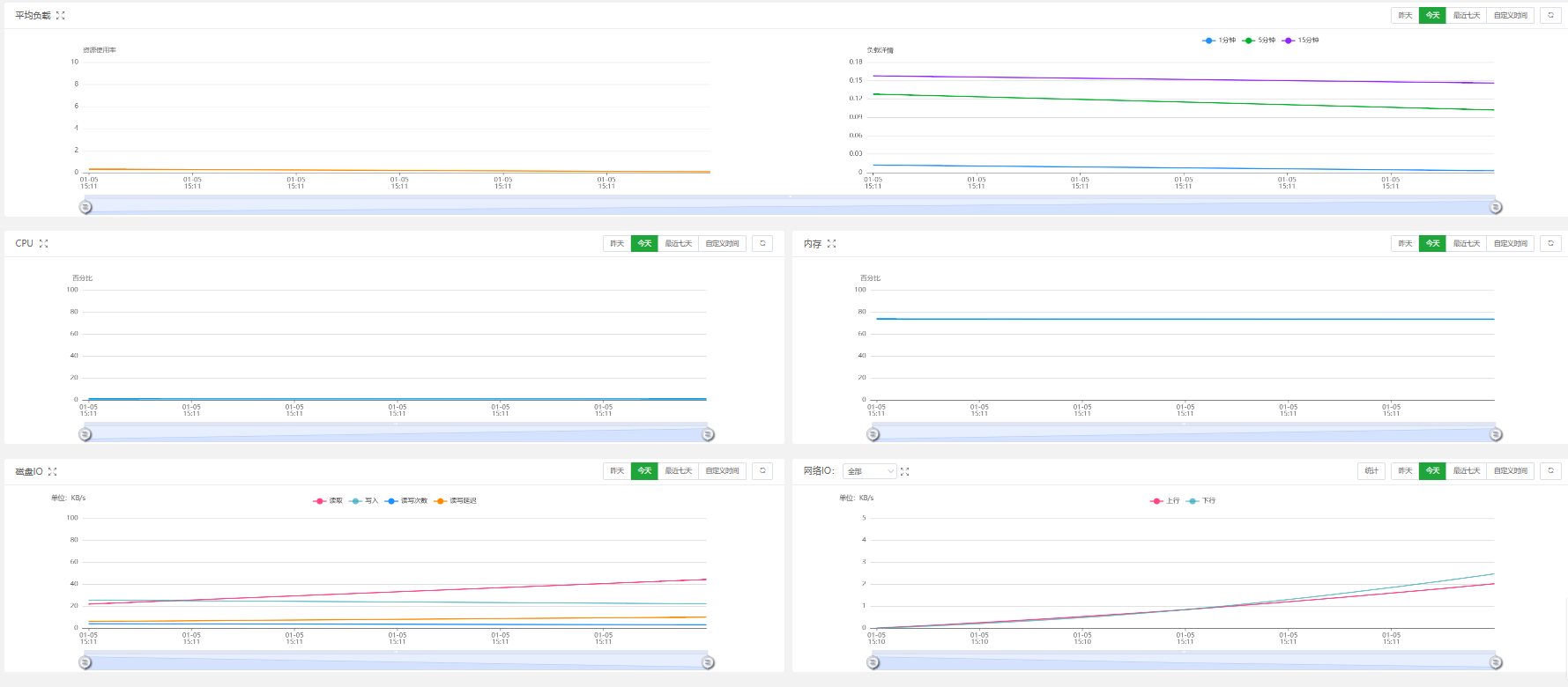Refresh the CPU chart data
This screenshot has width=1568, height=687.
tap(762, 244)
